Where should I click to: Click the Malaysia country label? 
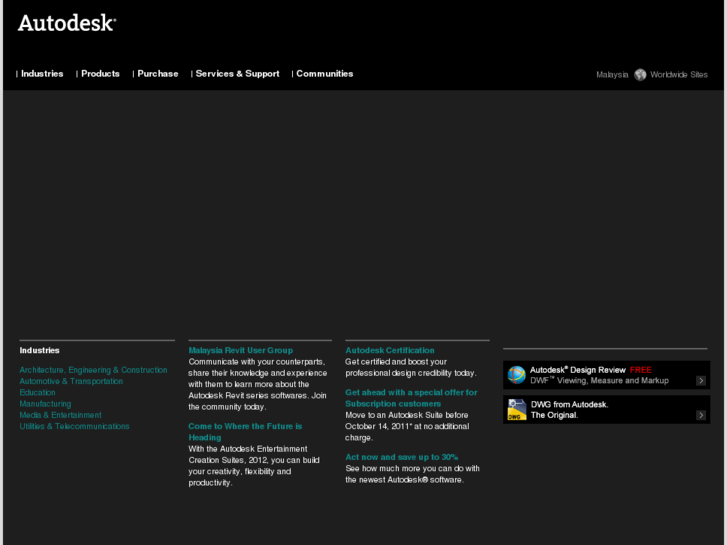(x=612, y=75)
